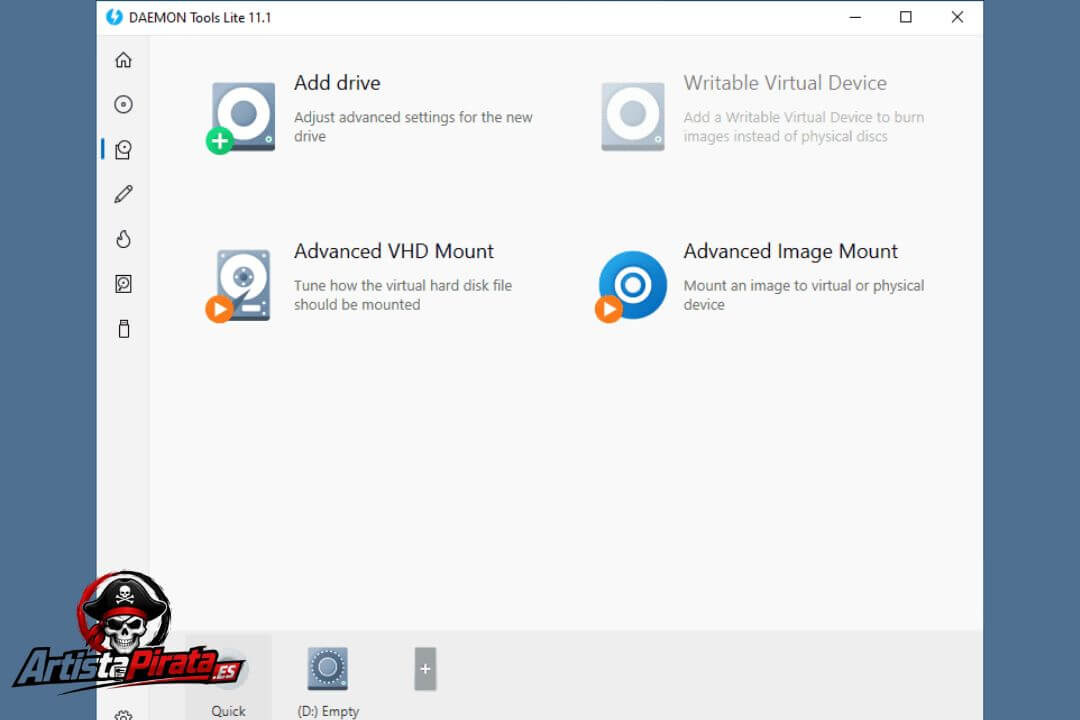Viewport: 1080px width, 720px height.
Task: Close the DAEMON Tools Lite window
Action: click(x=957, y=17)
